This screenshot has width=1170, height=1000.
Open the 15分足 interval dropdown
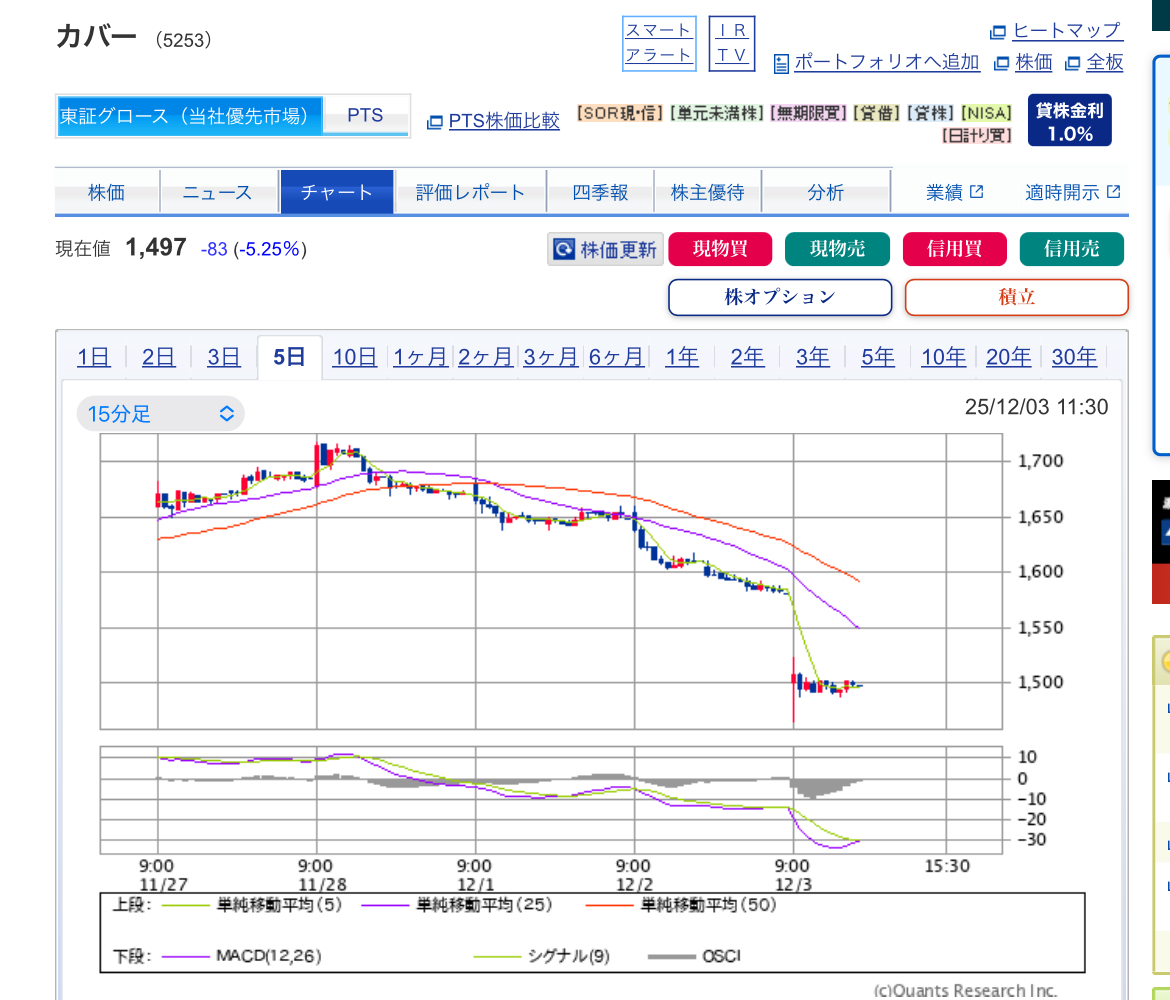pyautogui.click(x=160, y=414)
